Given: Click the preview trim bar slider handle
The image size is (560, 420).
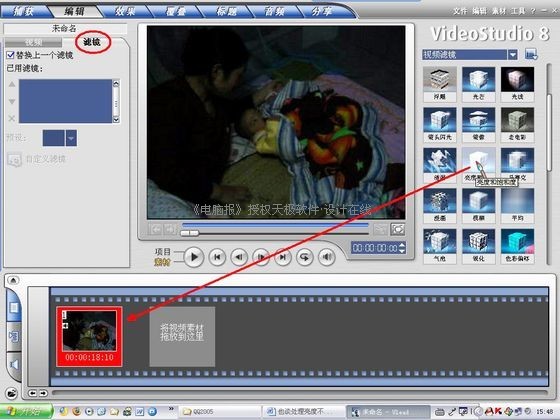Looking at the screenshot, I should click(189, 233).
